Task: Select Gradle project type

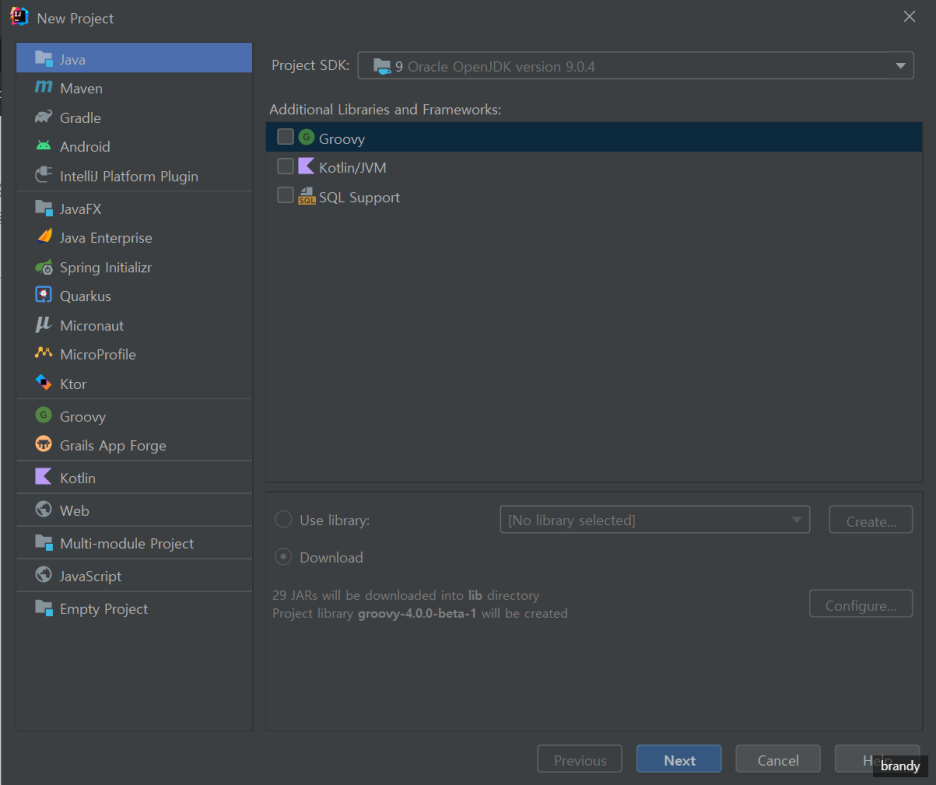Action: [134, 118]
